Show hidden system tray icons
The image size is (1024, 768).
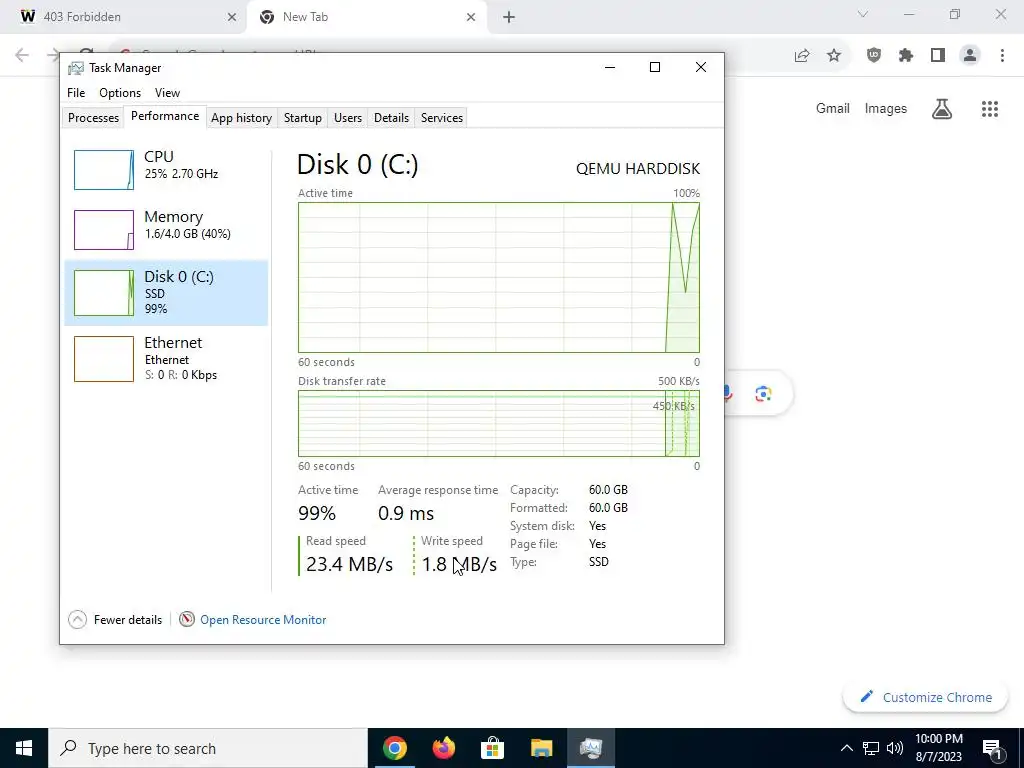(x=846, y=748)
